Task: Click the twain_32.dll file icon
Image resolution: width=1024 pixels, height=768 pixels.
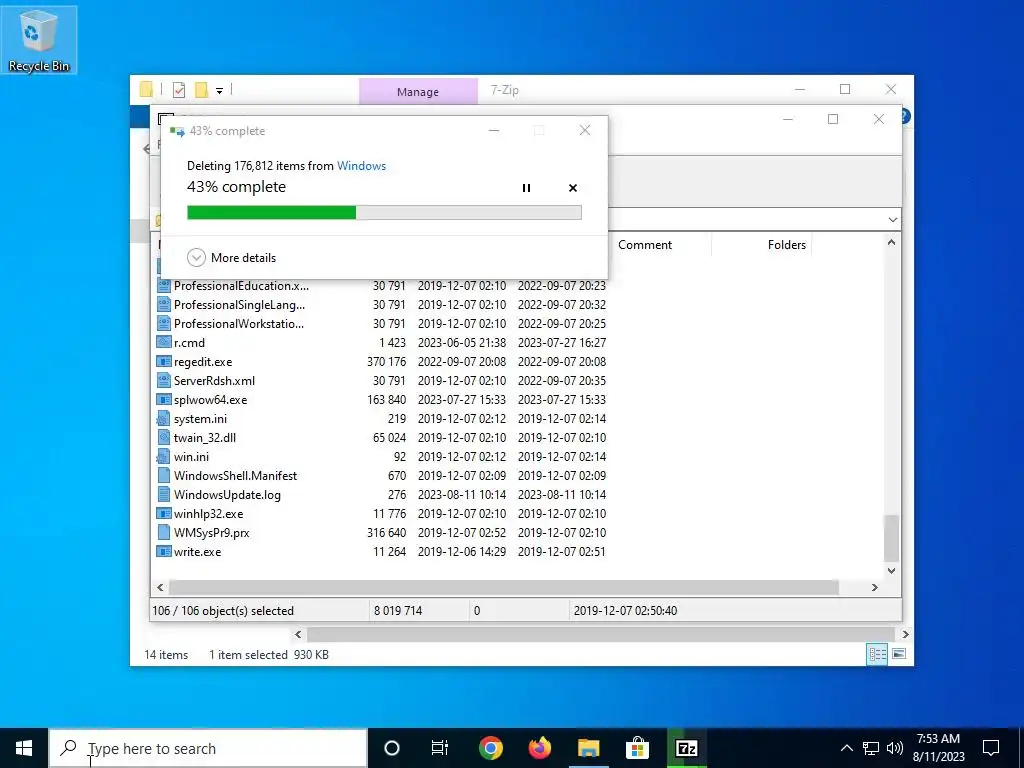Action: point(163,438)
